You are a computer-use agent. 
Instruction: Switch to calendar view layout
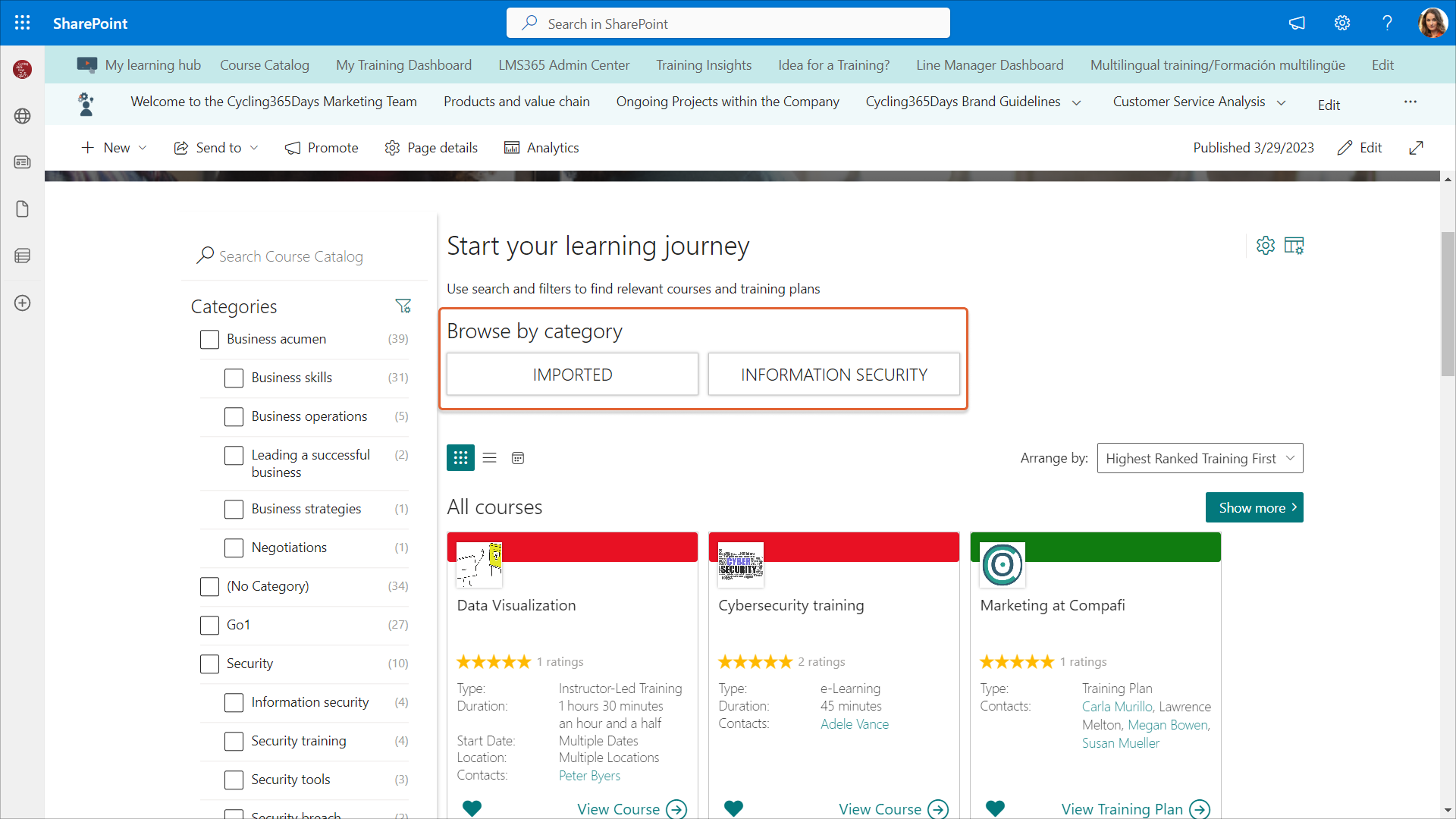(518, 458)
